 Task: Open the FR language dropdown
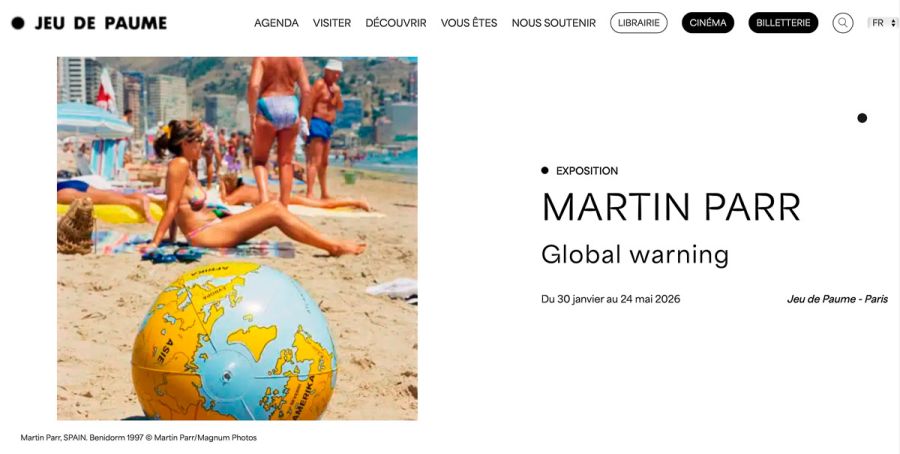point(882,23)
